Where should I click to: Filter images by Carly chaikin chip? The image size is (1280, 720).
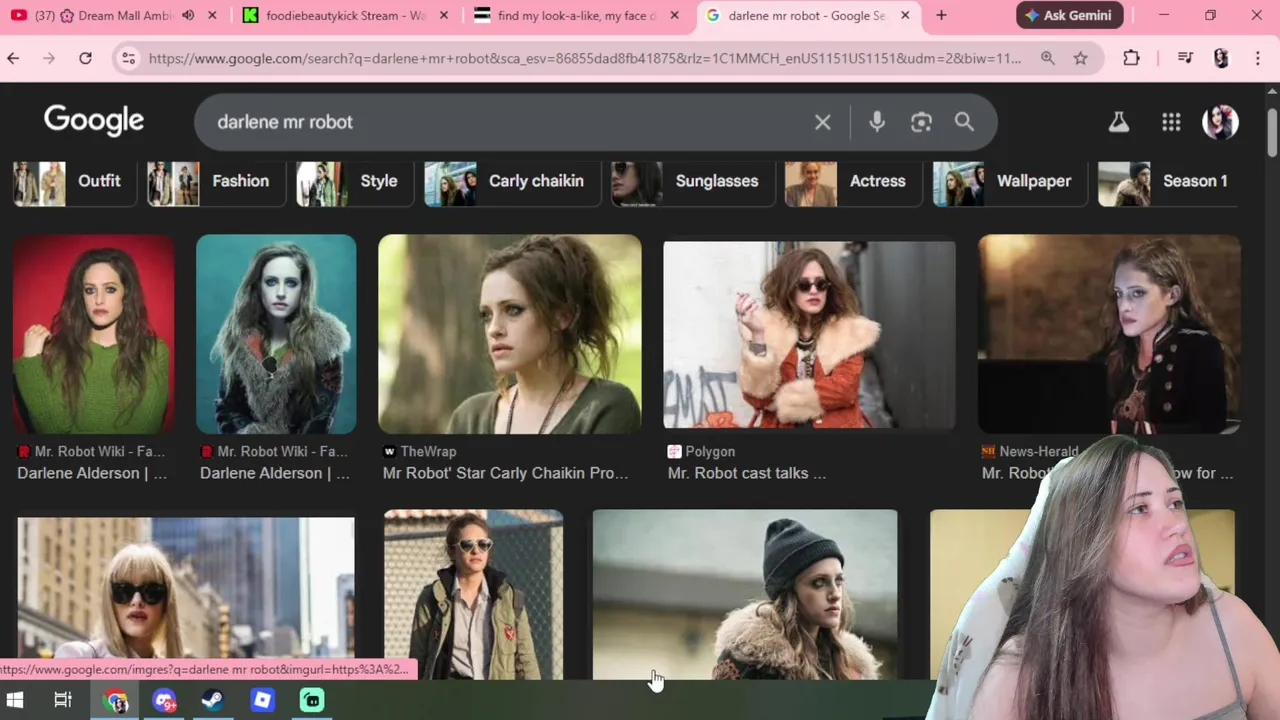tap(512, 183)
